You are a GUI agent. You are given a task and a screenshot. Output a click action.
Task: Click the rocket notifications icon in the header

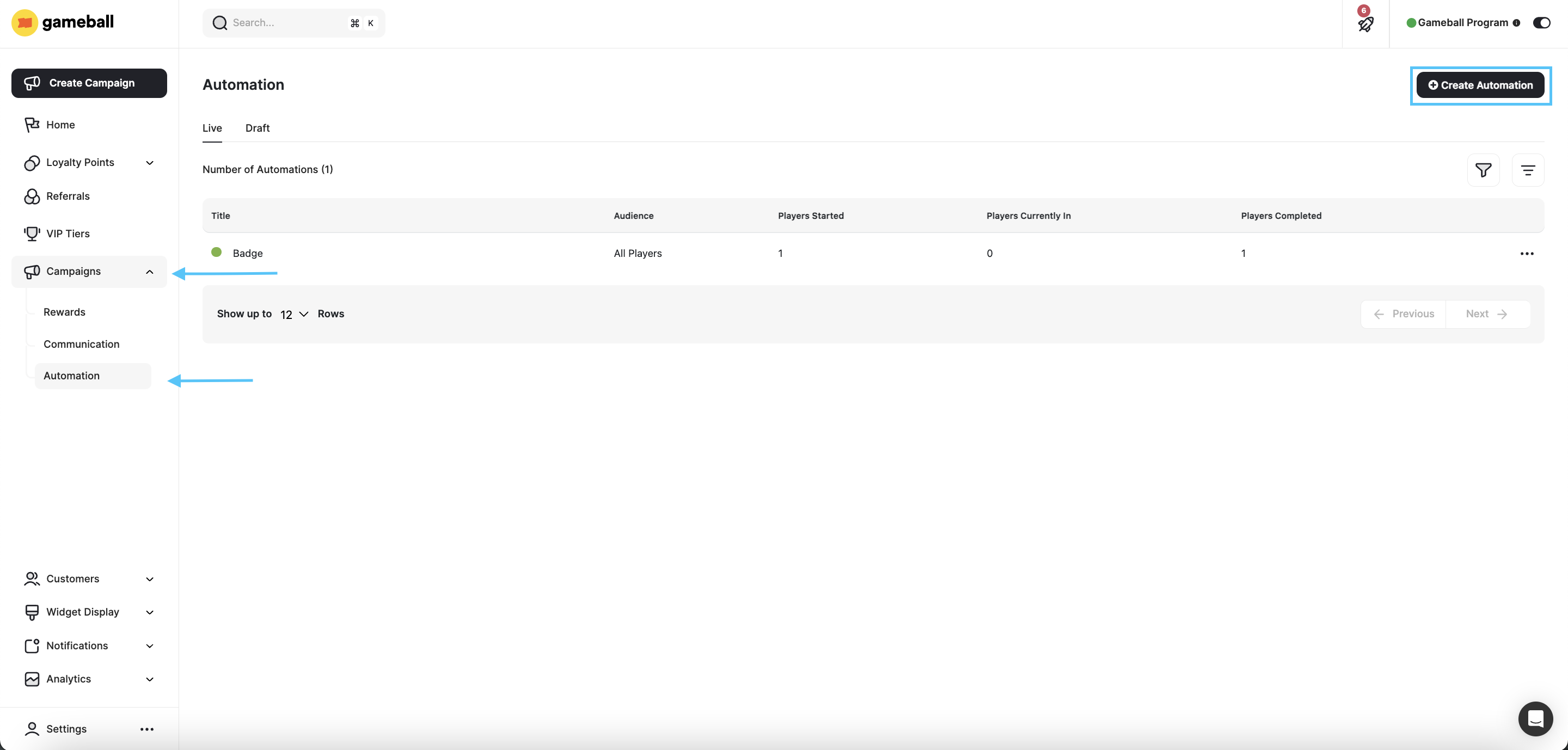pyautogui.click(x=1365, y=24)
